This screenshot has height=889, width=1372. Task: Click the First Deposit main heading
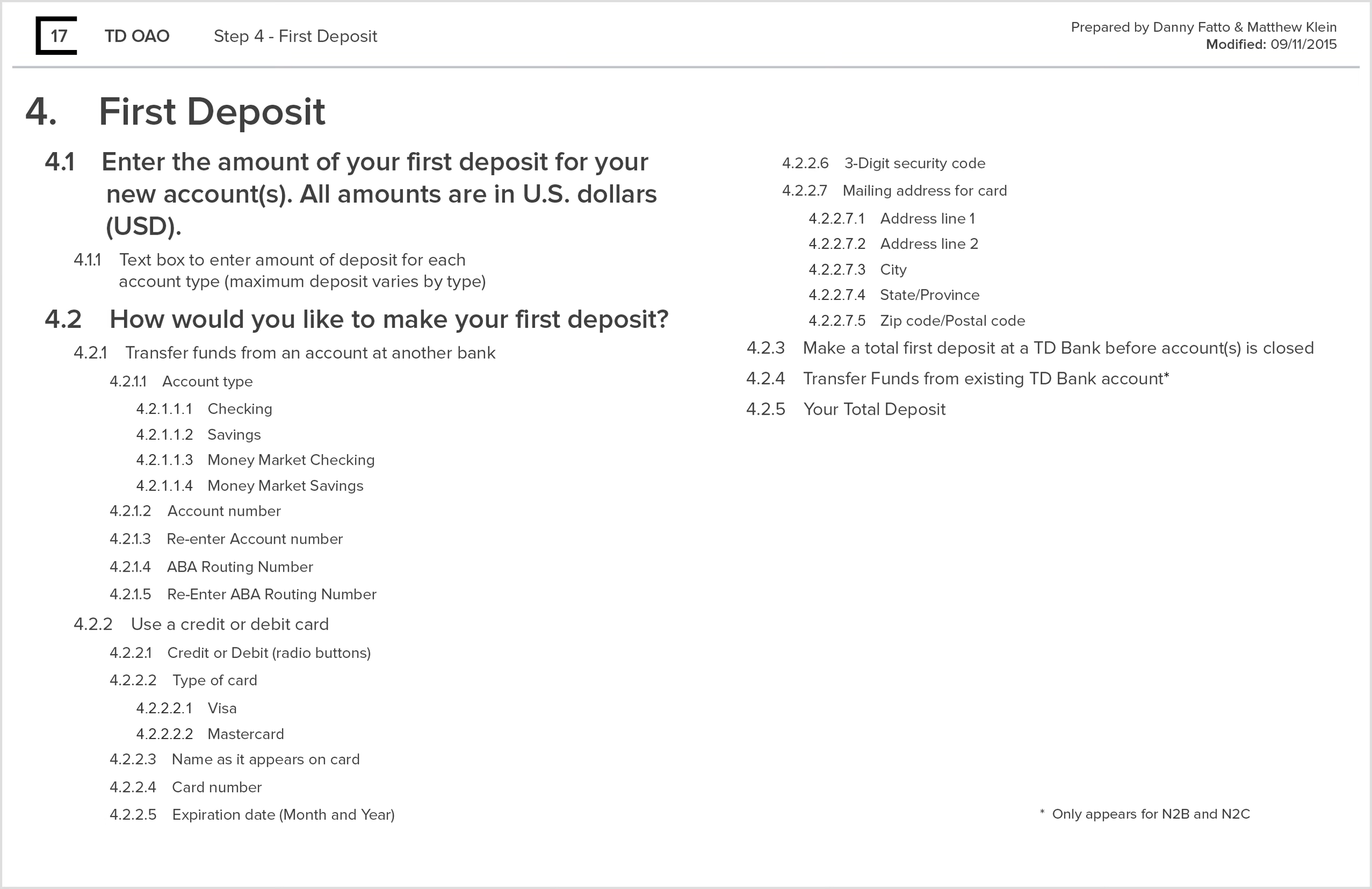coord(212,111)
